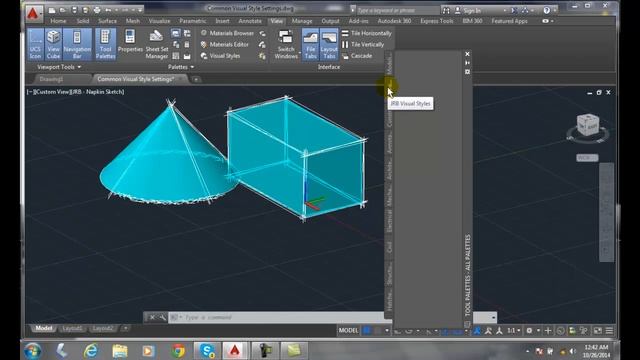Open the Manage ribbon tab
This screenshot has width=640, height=360.
point(302,21)
